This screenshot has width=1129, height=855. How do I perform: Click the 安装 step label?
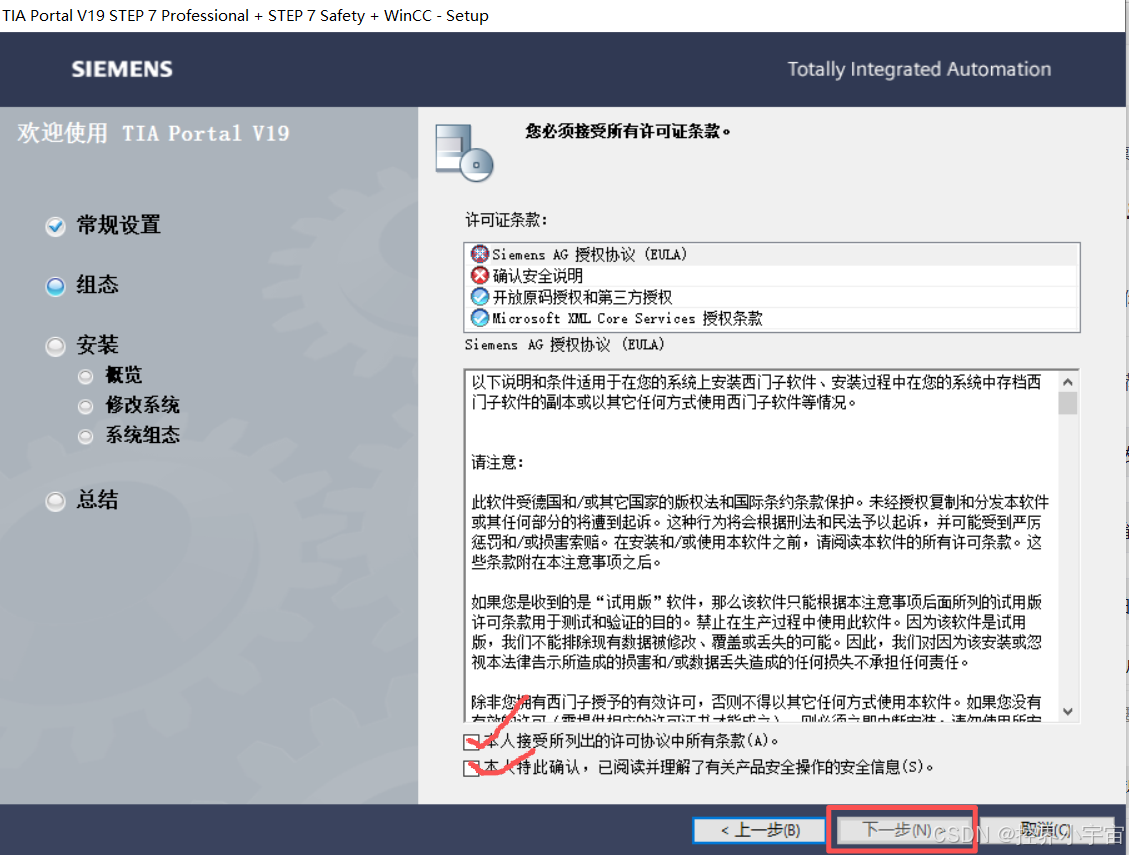click(x=97, y=345)
